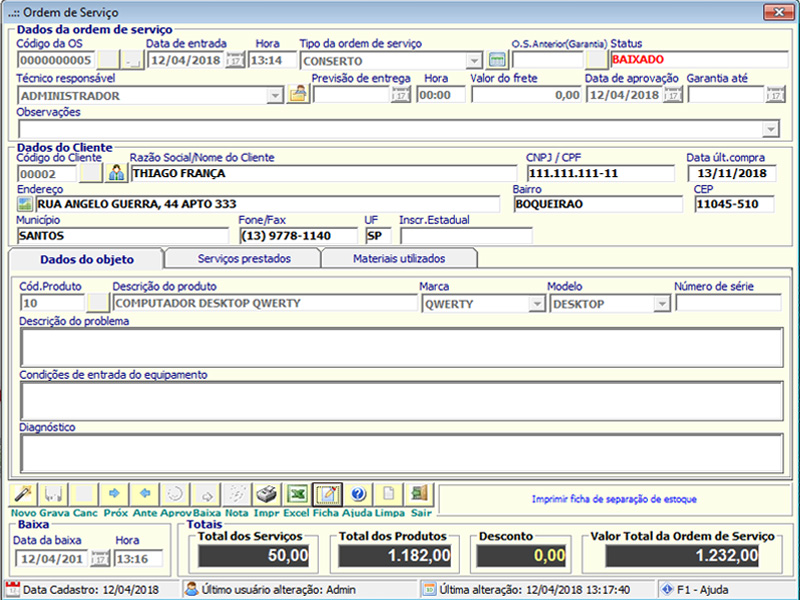Open the calendar beside Previsão de entrega
This screenshot has height=600, width=800.
[401, 95]
